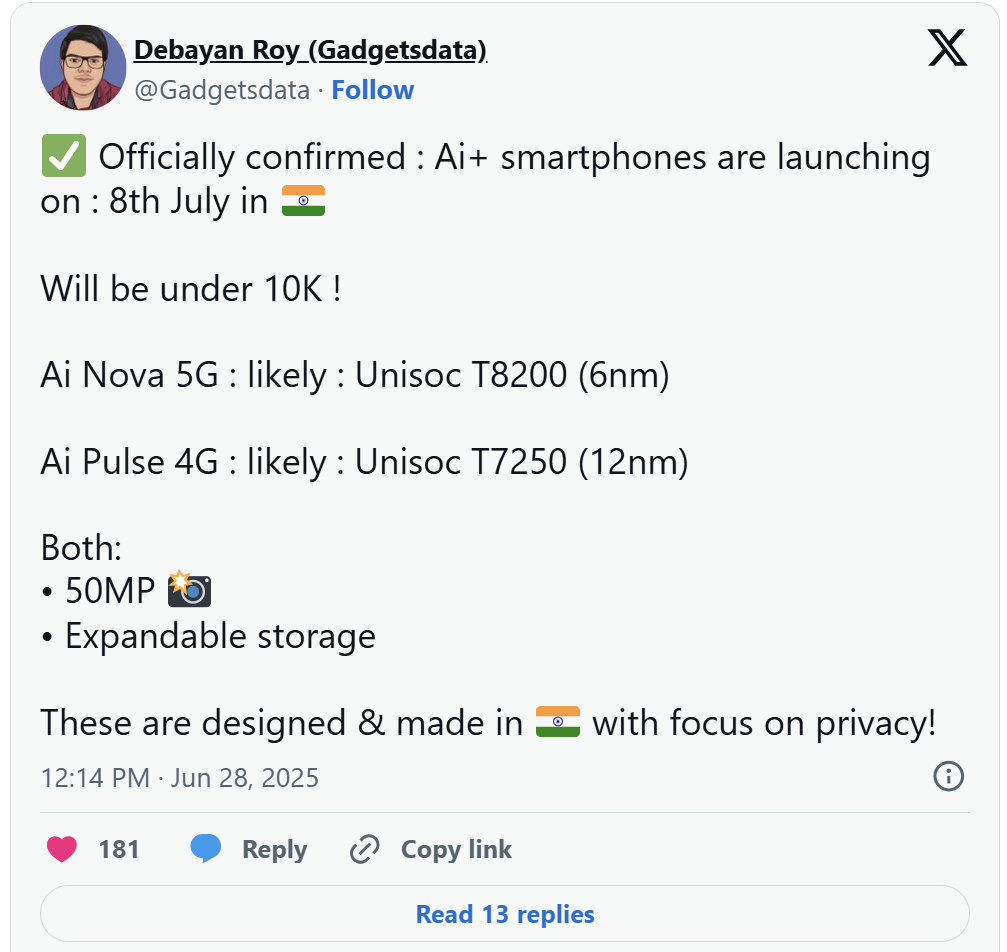Open Debayan Roy (Gadgetsdata) profile name link
This screenshot has width=1007, height=952.
(x=310, y=50)
